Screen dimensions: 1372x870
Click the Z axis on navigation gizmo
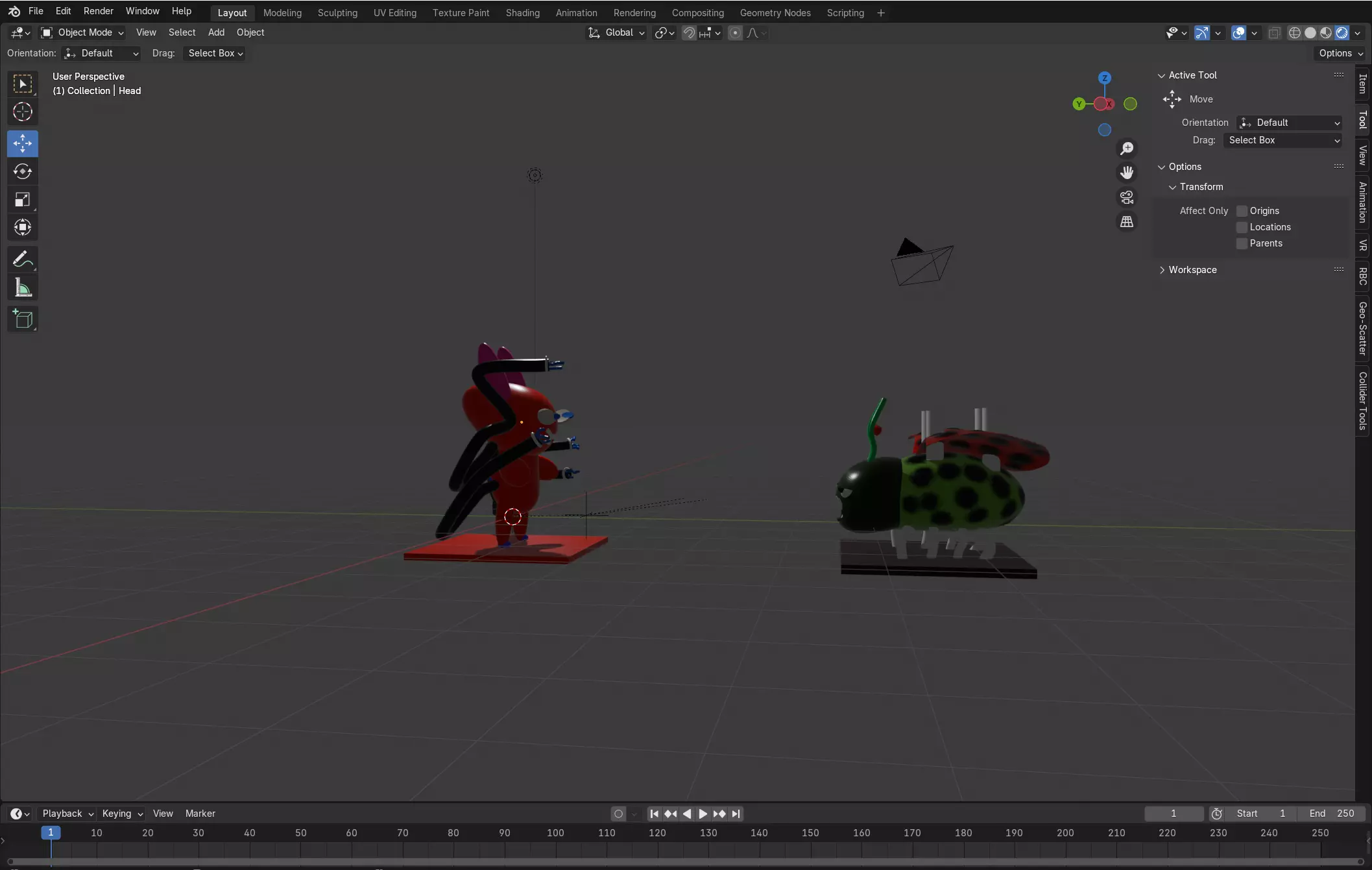point(1105,78)
